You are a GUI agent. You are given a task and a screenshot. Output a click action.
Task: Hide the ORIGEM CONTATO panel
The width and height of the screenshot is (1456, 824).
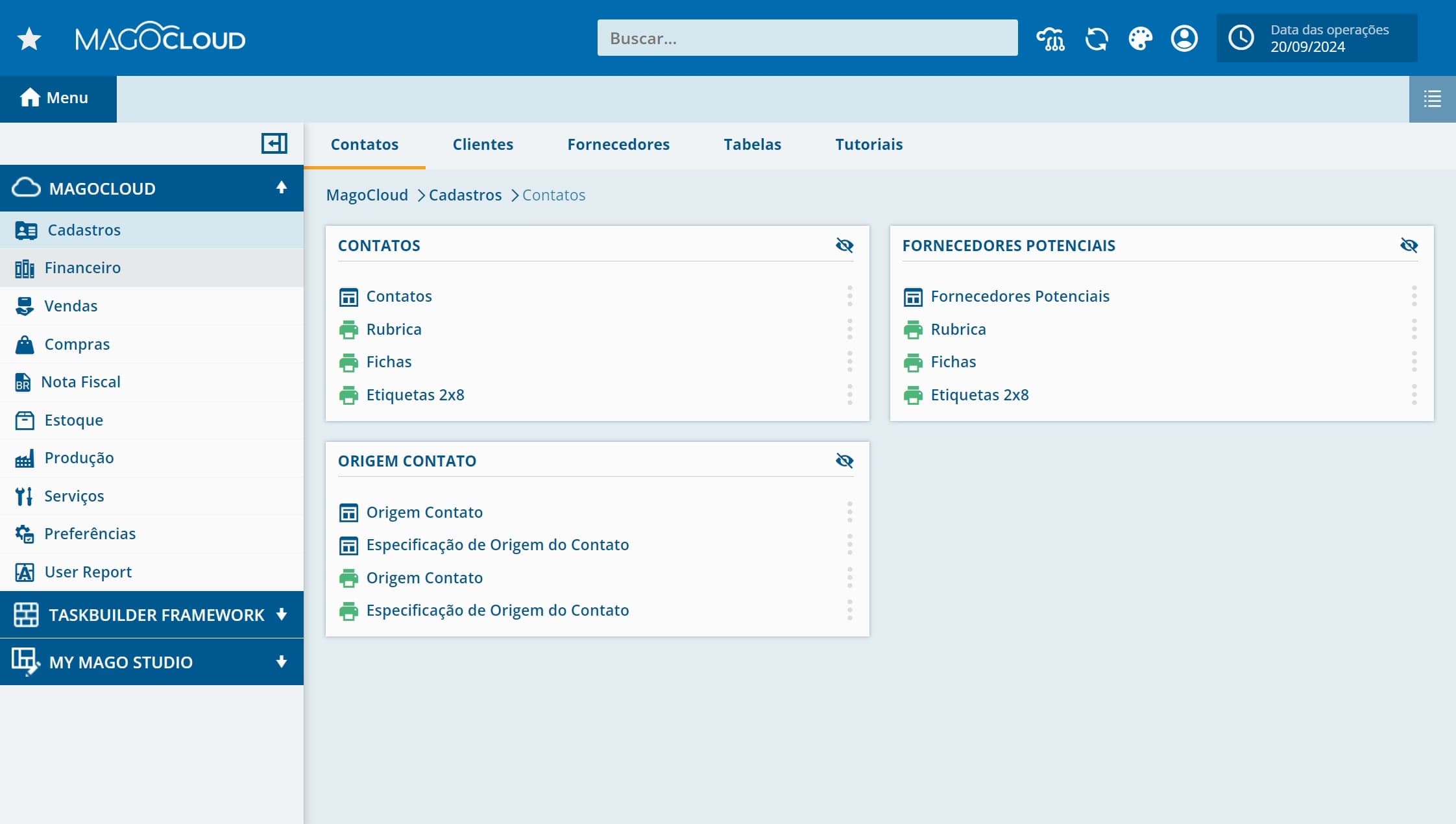point(844,461)
